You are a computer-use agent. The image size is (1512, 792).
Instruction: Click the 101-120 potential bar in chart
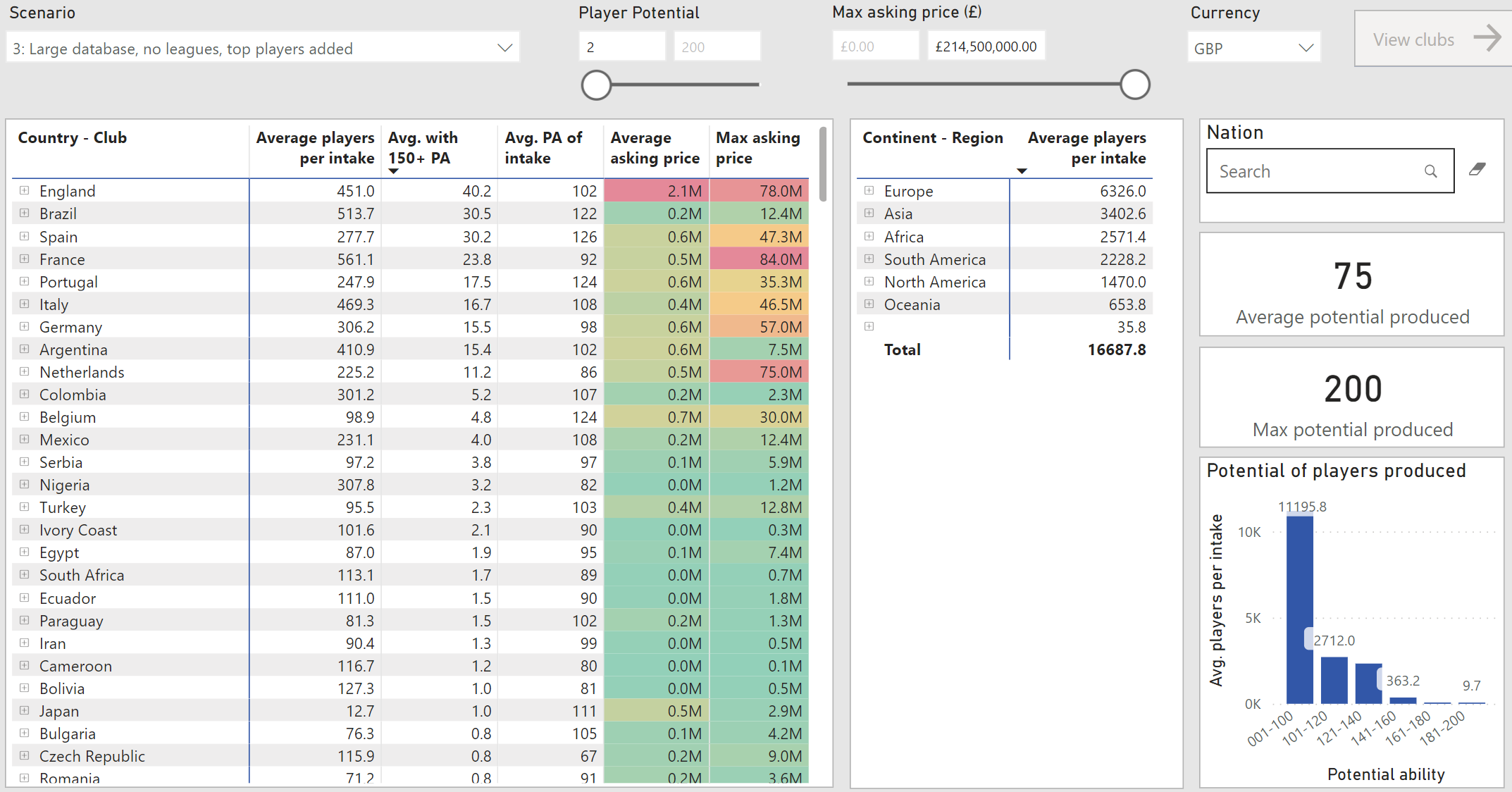pos(1334,681)
